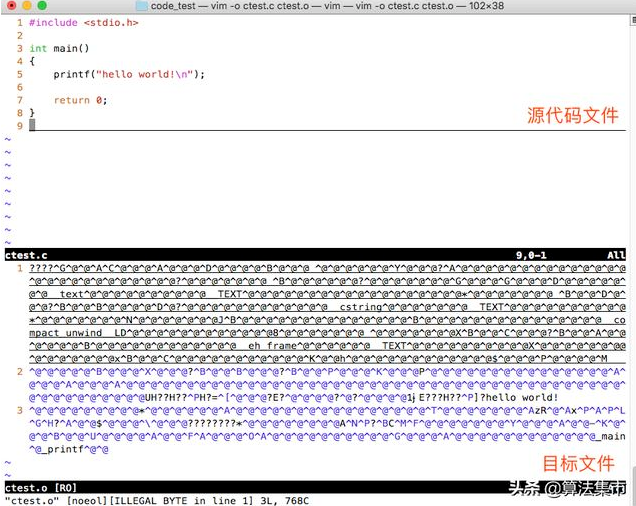
Task: Click line number 6 in source pane
Action: pos(20,87)
